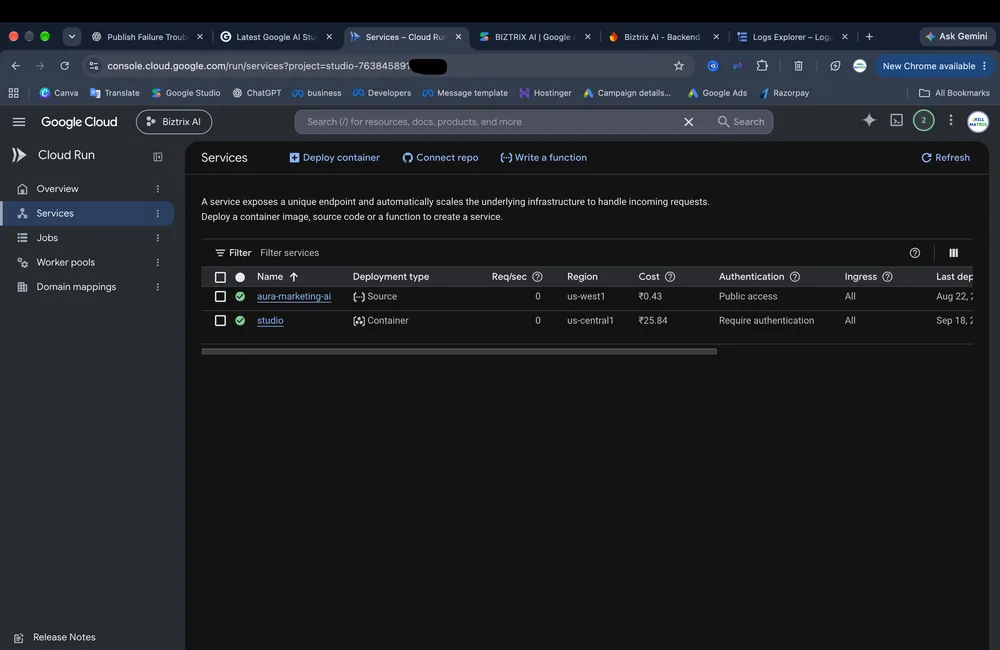Open the tab search dropdown arrow

(x=71, y=37)
